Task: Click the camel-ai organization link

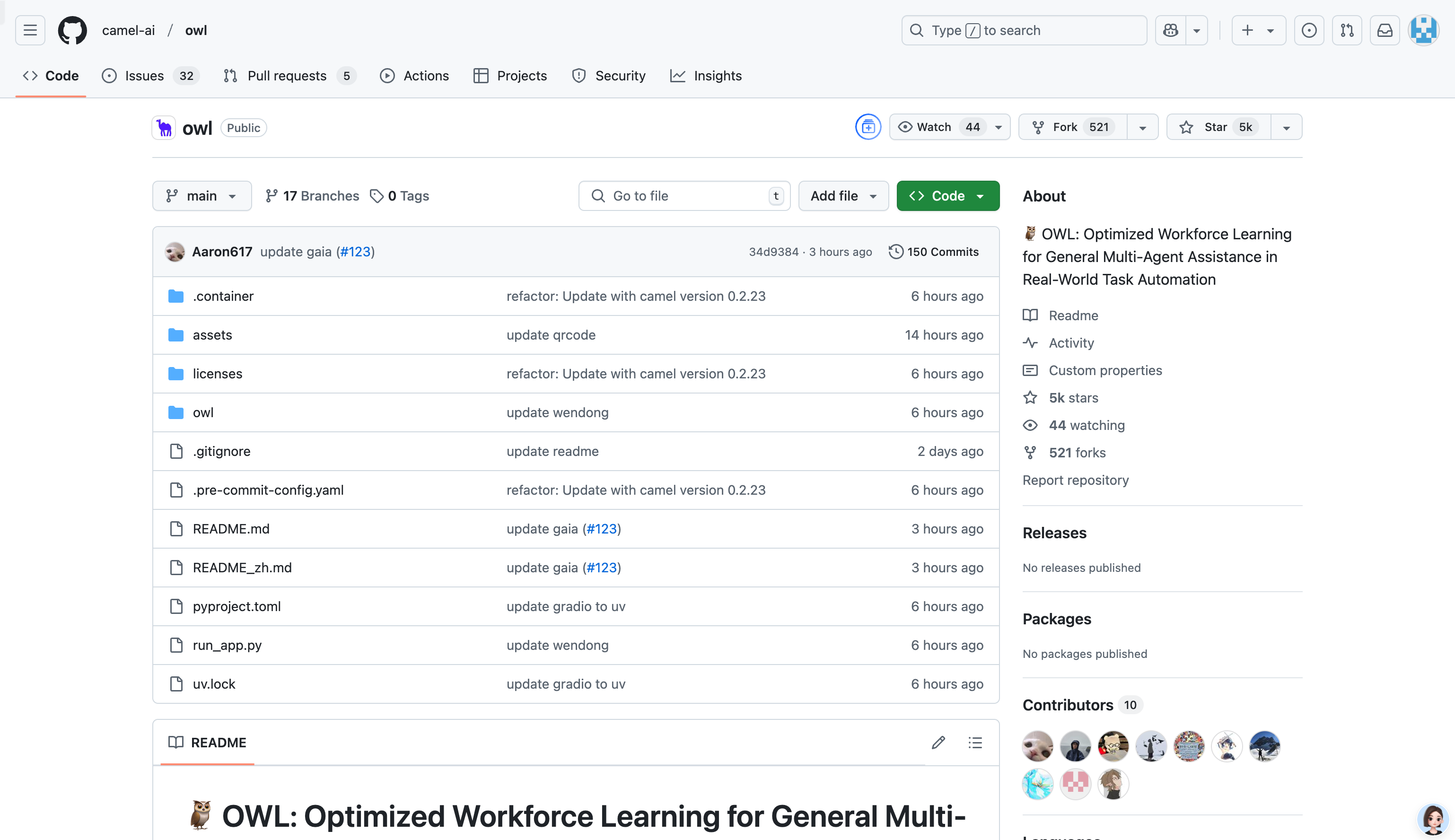Action: pos(129,30)
